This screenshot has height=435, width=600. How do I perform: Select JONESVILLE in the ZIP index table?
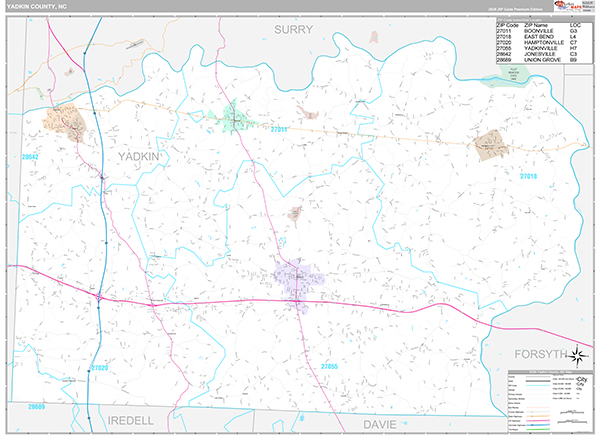(540, 54)
